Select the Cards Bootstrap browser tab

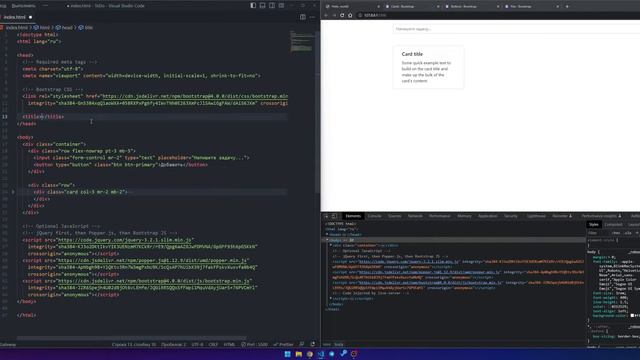[x=412, y=7]
